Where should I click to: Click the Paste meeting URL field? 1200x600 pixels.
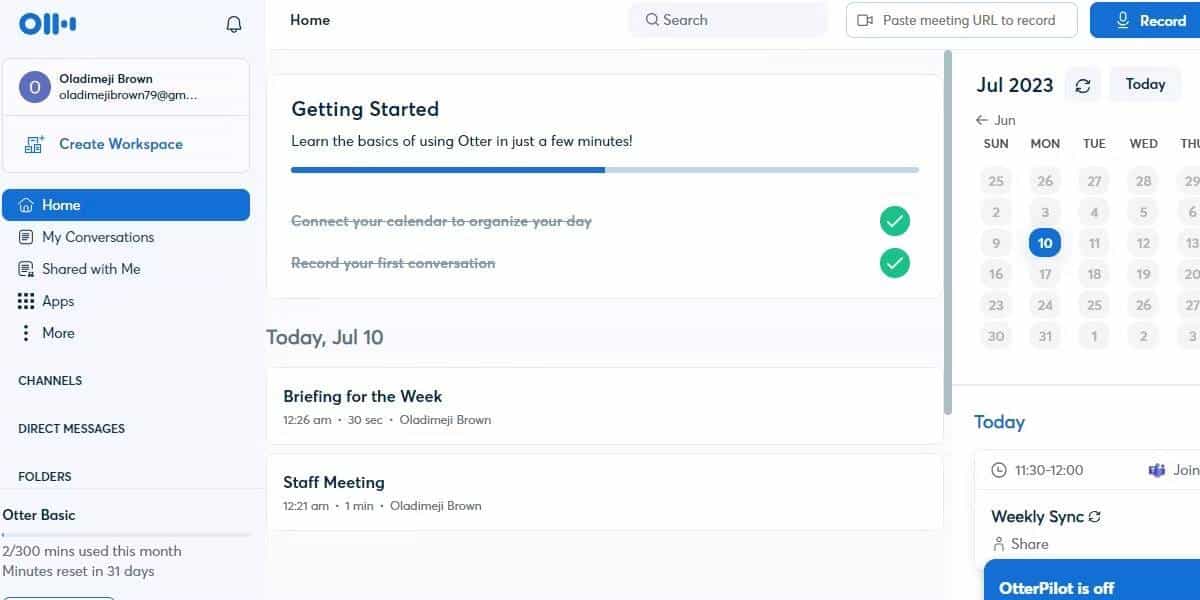point(961,20)
